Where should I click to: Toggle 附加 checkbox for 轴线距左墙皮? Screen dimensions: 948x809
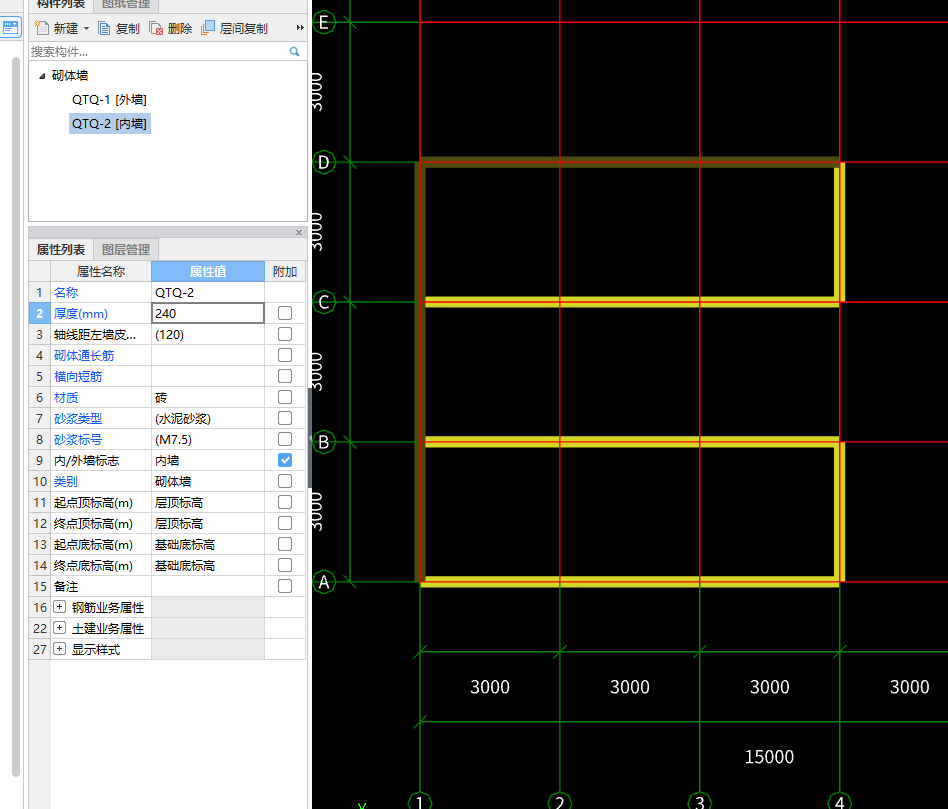tap(285, 334)
